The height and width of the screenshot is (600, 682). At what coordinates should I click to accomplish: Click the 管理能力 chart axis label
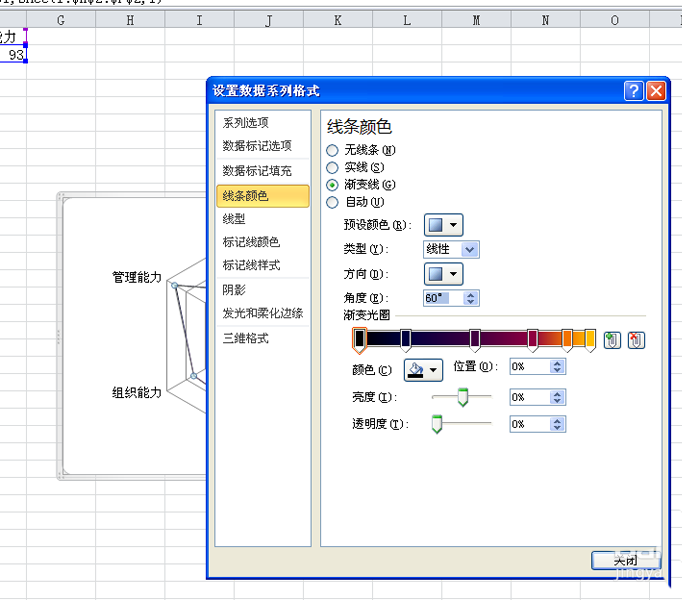[x=137, y=277]
